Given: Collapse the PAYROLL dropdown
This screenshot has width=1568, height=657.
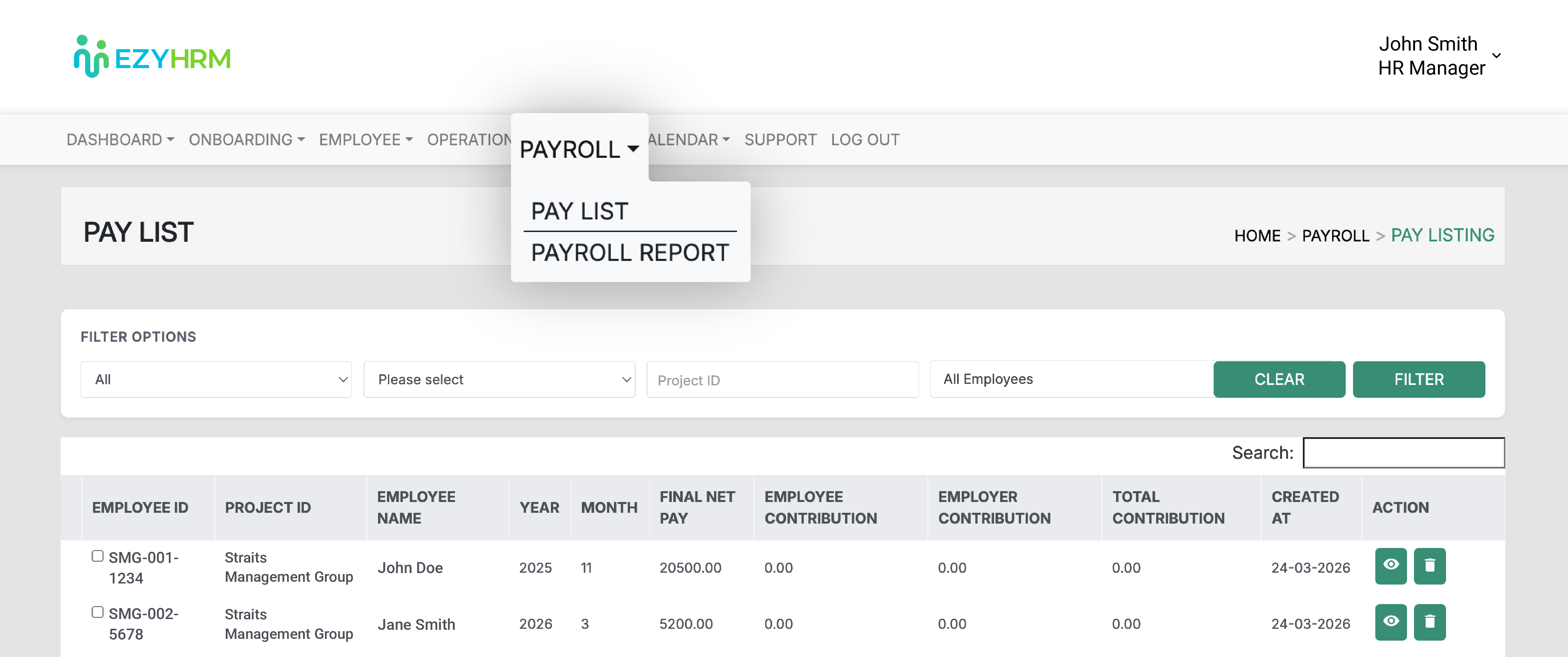Looking at the screenshot, I should coord(579,149).
